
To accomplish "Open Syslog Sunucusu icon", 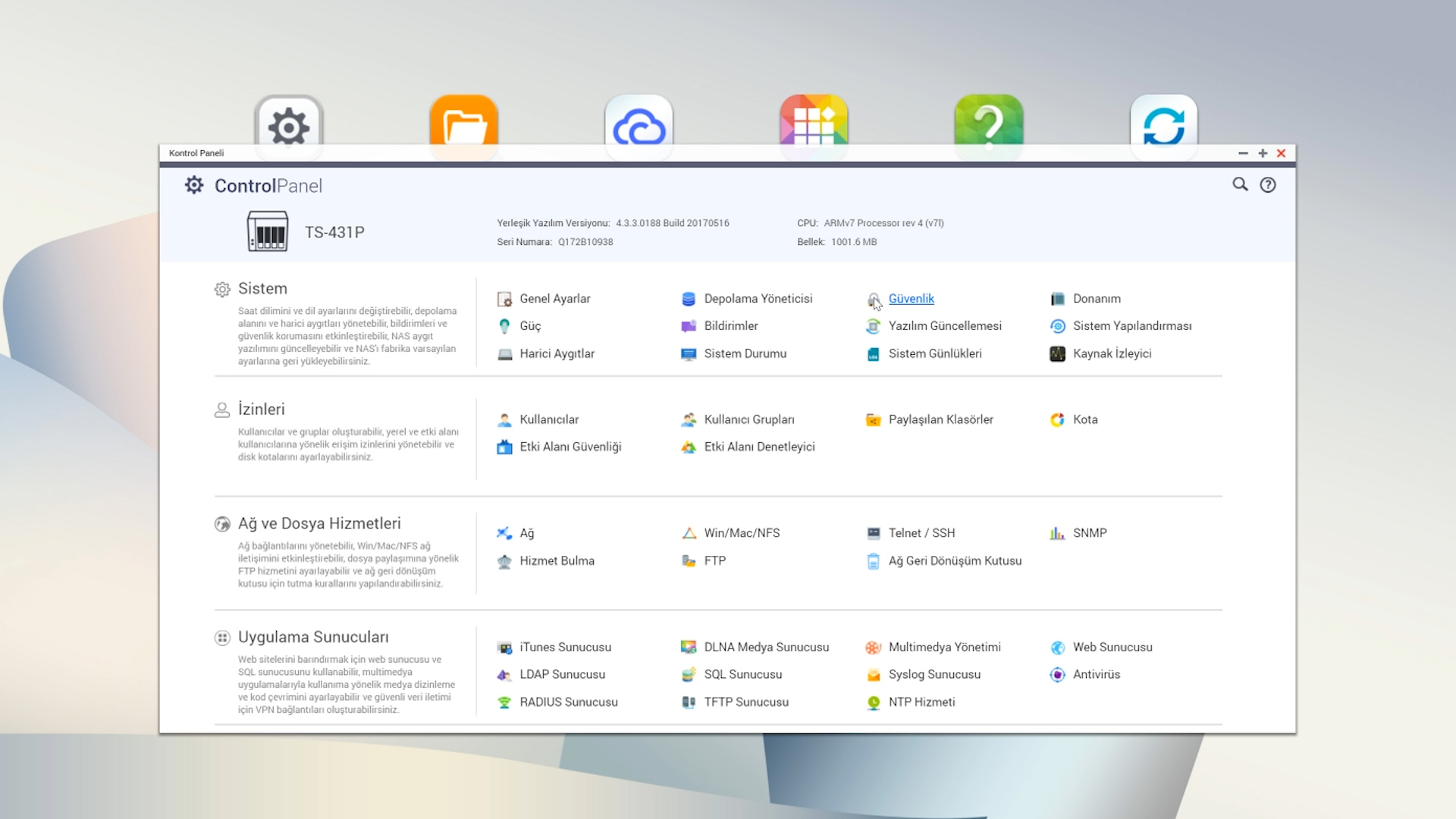I will 873,675.
